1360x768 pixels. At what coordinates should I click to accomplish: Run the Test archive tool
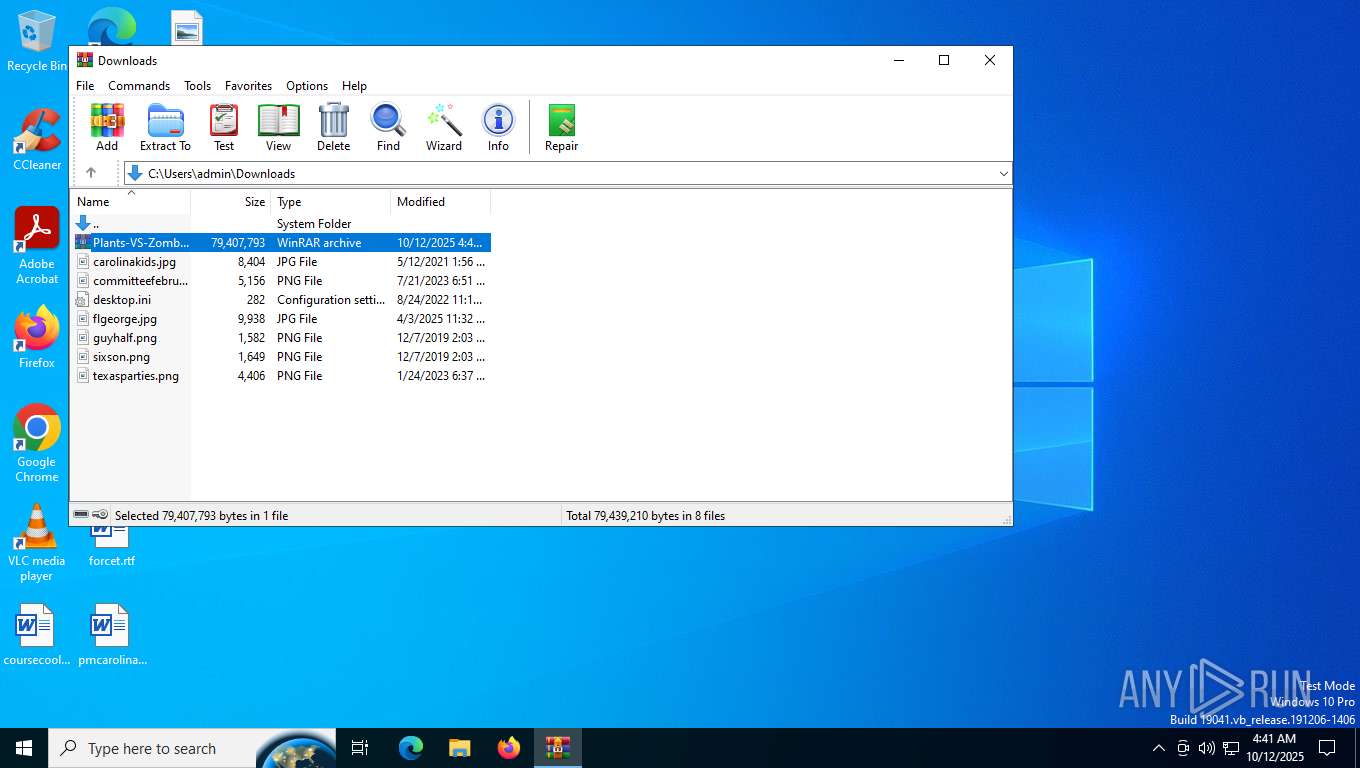(224, 127)
